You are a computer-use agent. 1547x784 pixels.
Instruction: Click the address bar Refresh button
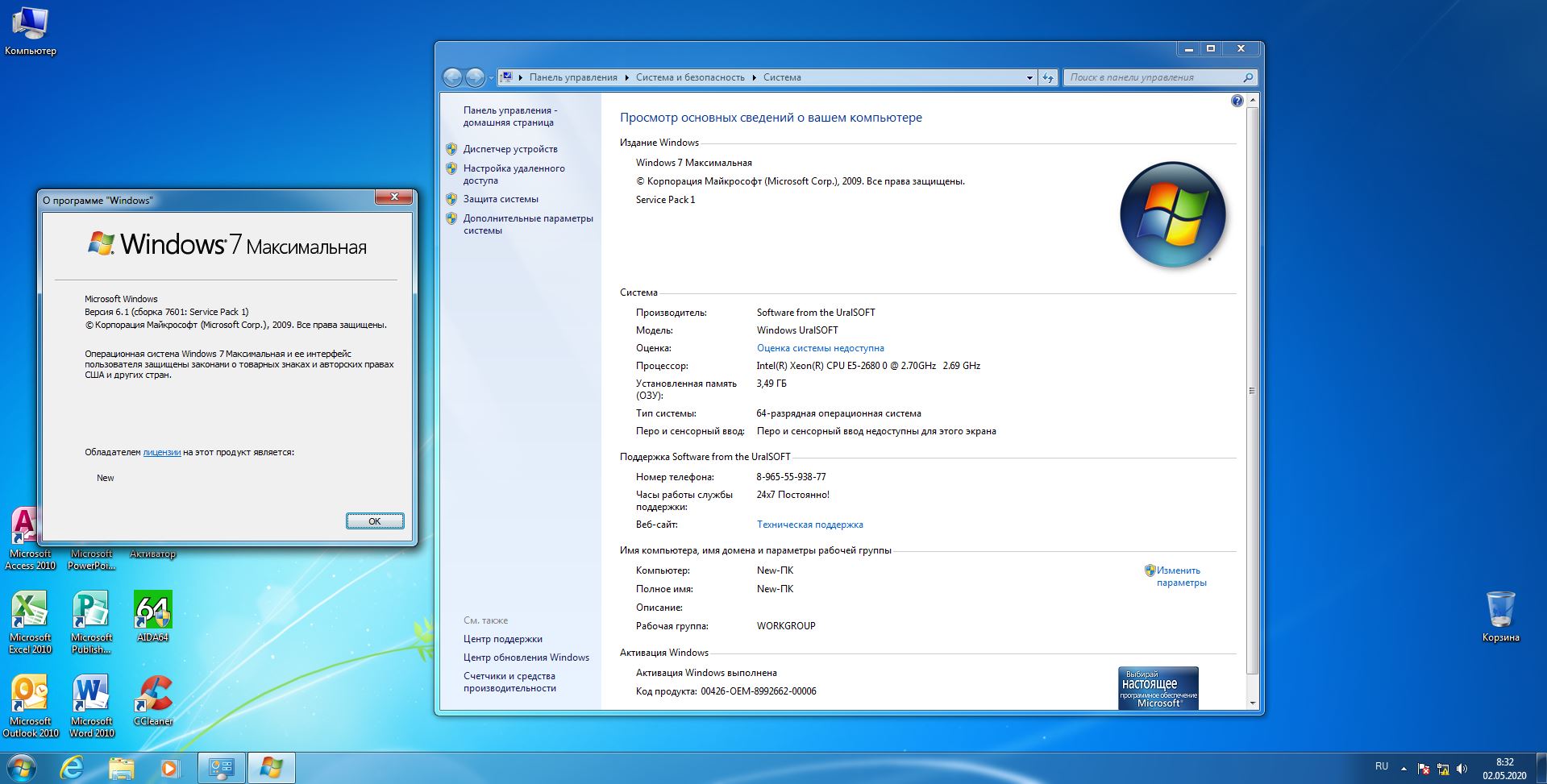click(x=1047, y=77)
